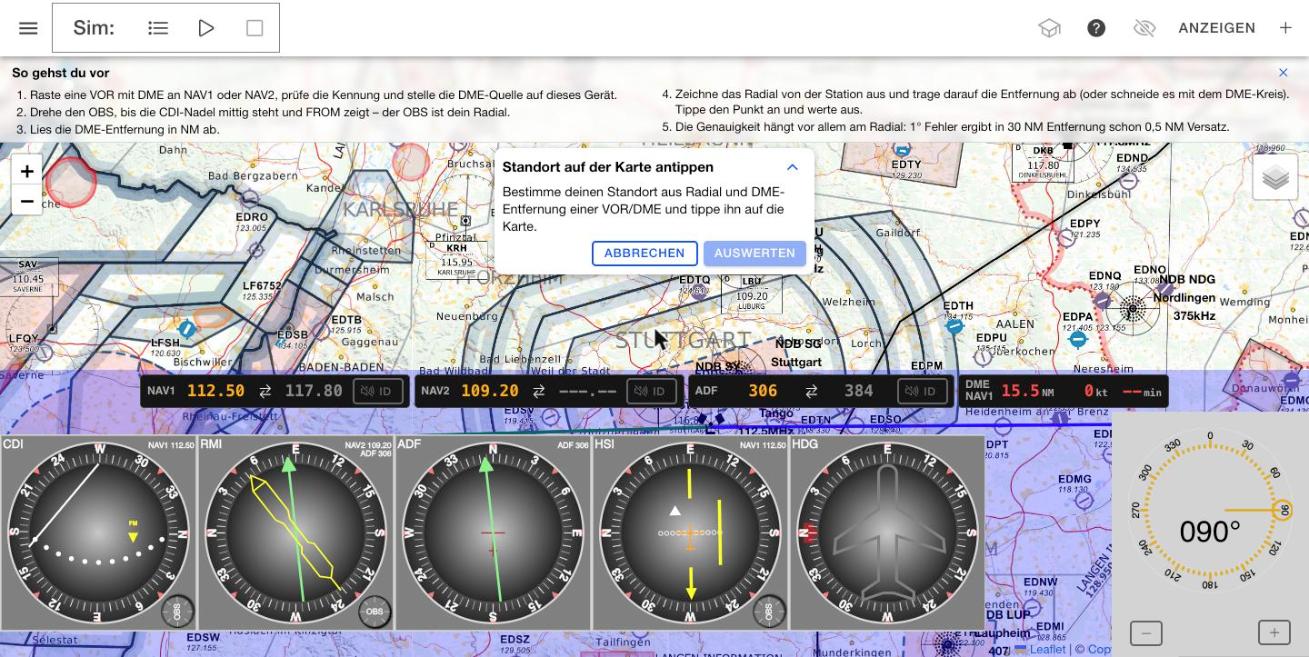Screen dimensions: 1309x657
Task: Close the 'So gehst du vor' instructions
Action: coord(1283,73)
